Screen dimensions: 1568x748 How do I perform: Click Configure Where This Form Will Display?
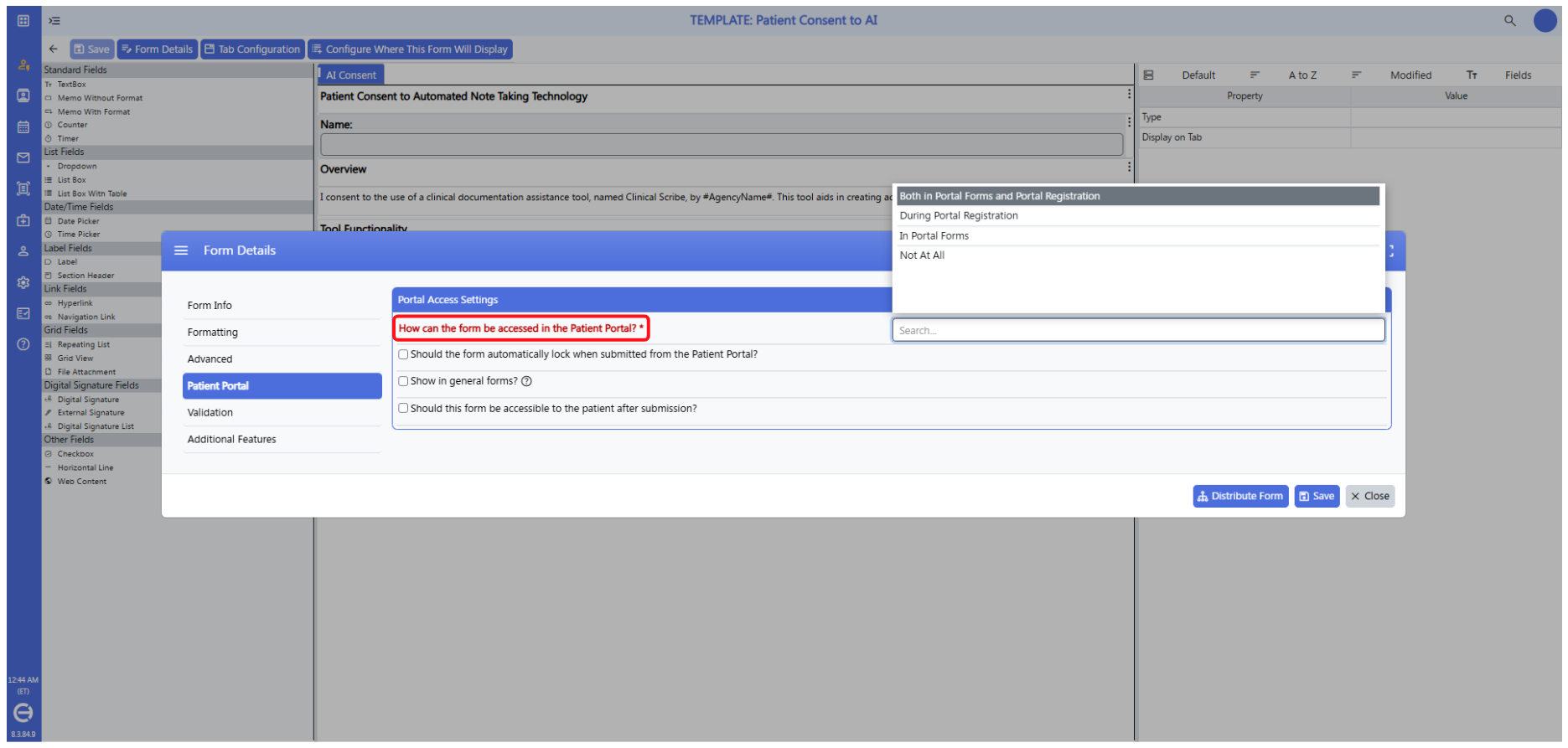tap(410, 49)
